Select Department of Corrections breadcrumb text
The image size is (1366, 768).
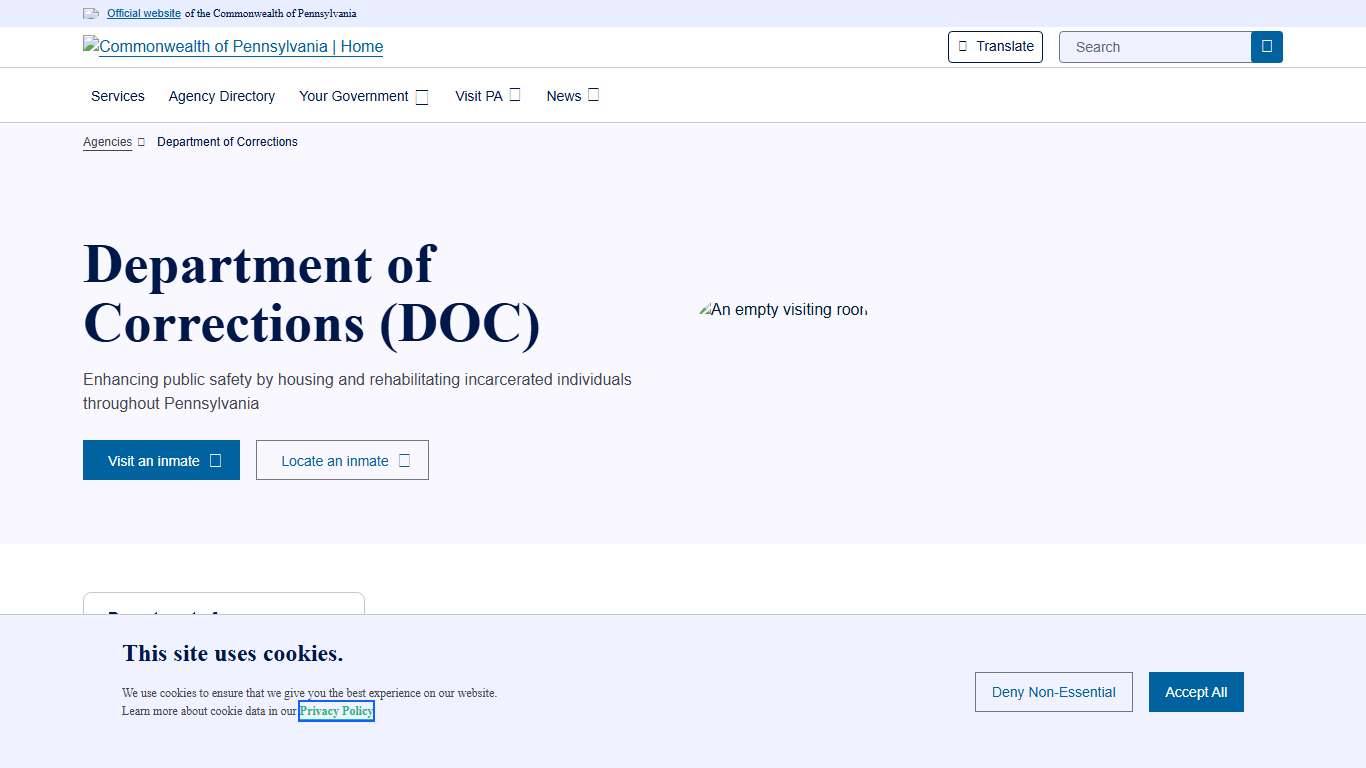coord(227,142)
